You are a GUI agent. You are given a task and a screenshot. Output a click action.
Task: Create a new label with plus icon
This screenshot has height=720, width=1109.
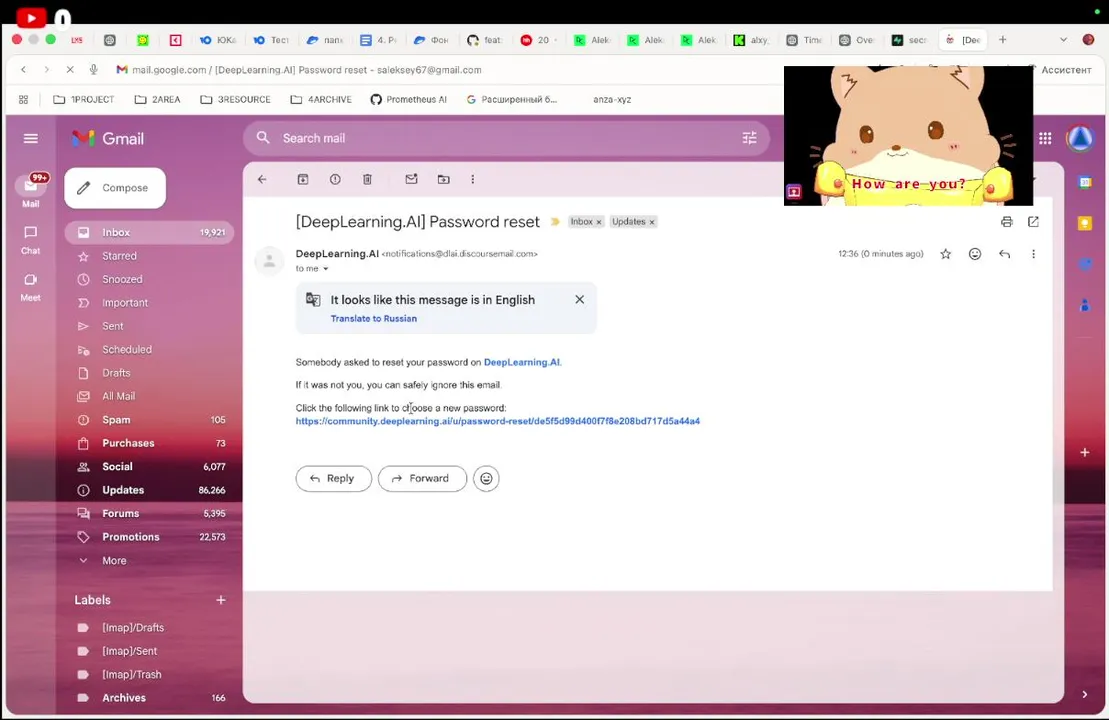coord(221,600)
